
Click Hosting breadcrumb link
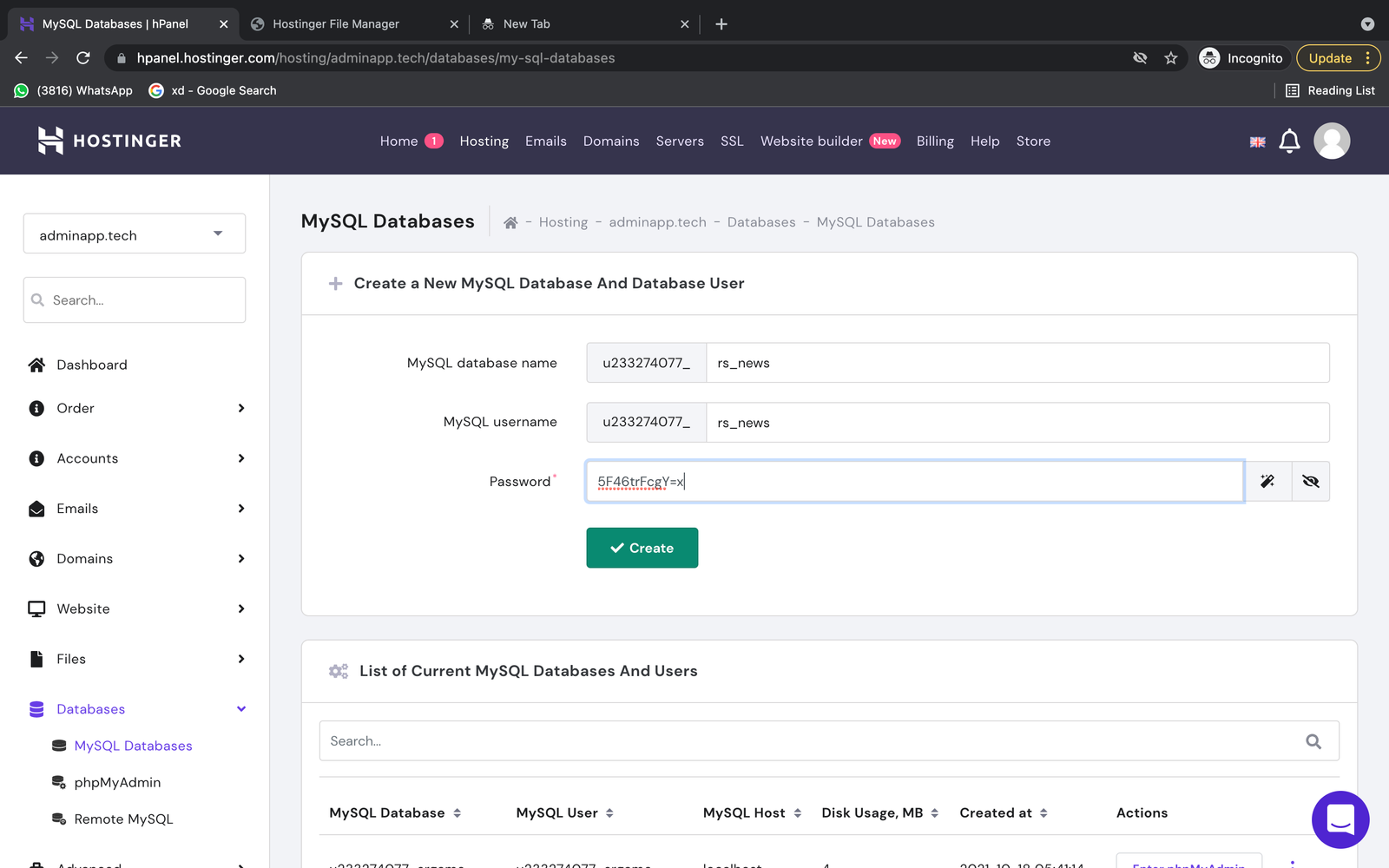(x=563, y=222)
